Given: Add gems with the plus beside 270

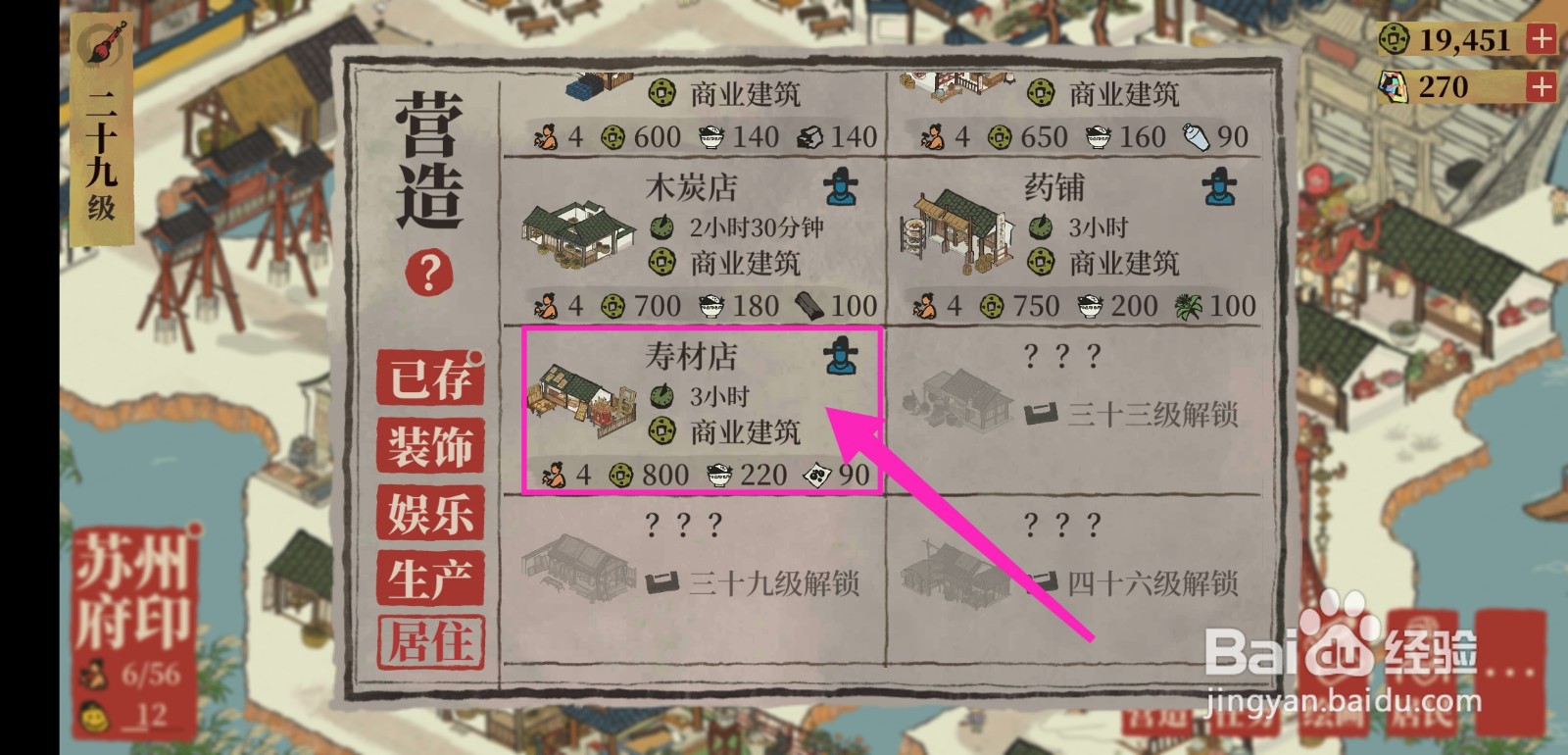Looking at the screenshot, I should [1542, 86].
